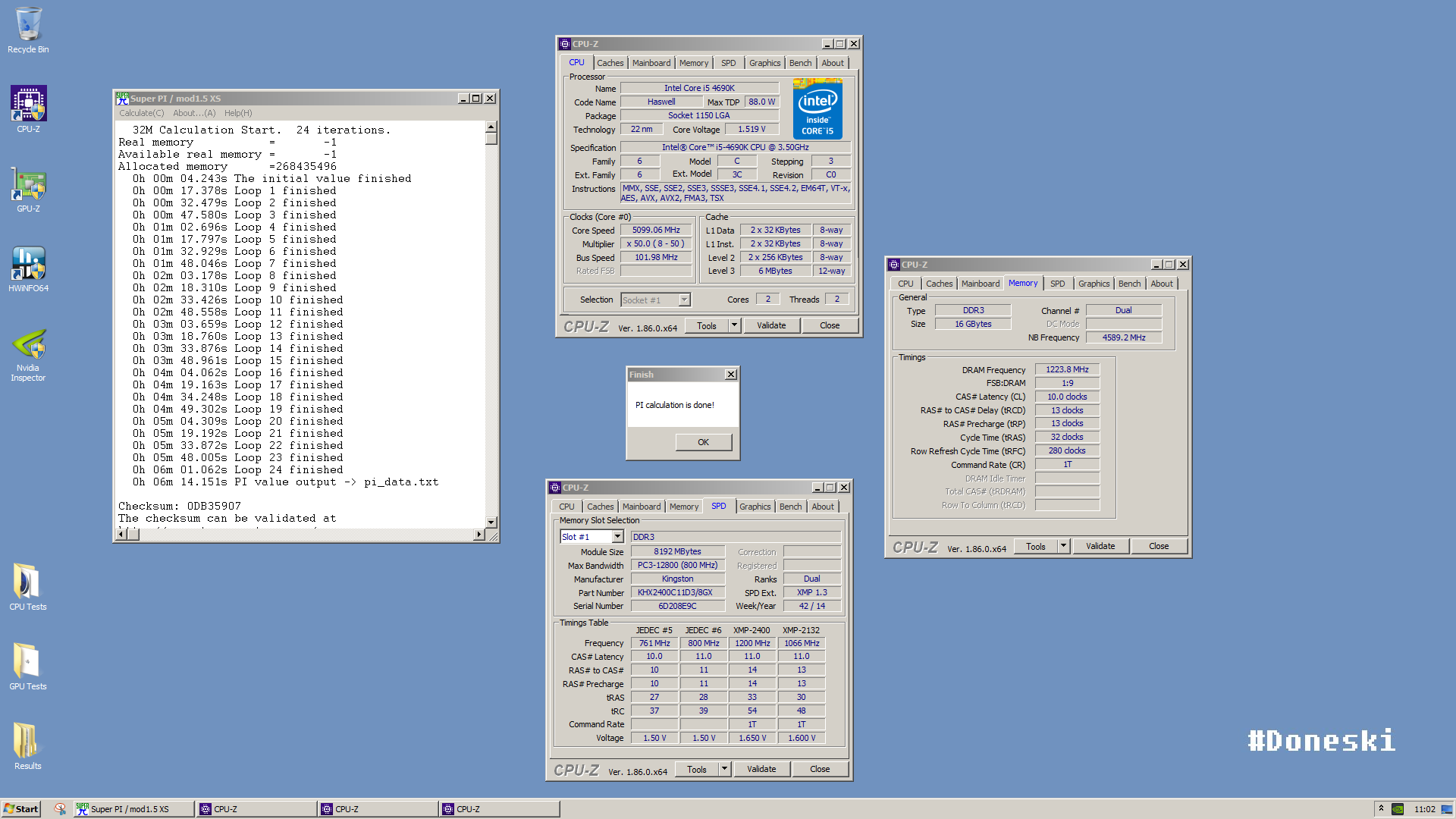Image resolution: width=1456 pixels, height=819 pixels.
Task: Click the Nvidia tray icon
Action: pos(1398,809)
